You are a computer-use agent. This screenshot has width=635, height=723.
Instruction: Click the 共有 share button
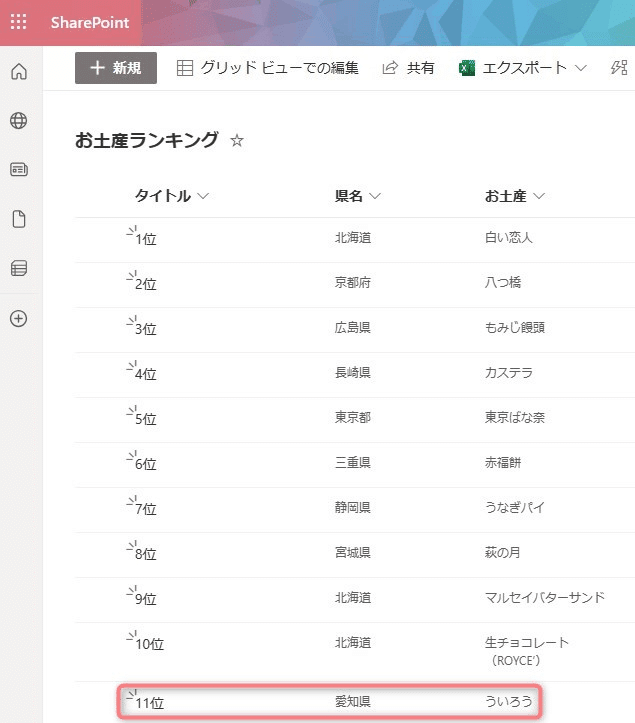[x=409, y=68]
